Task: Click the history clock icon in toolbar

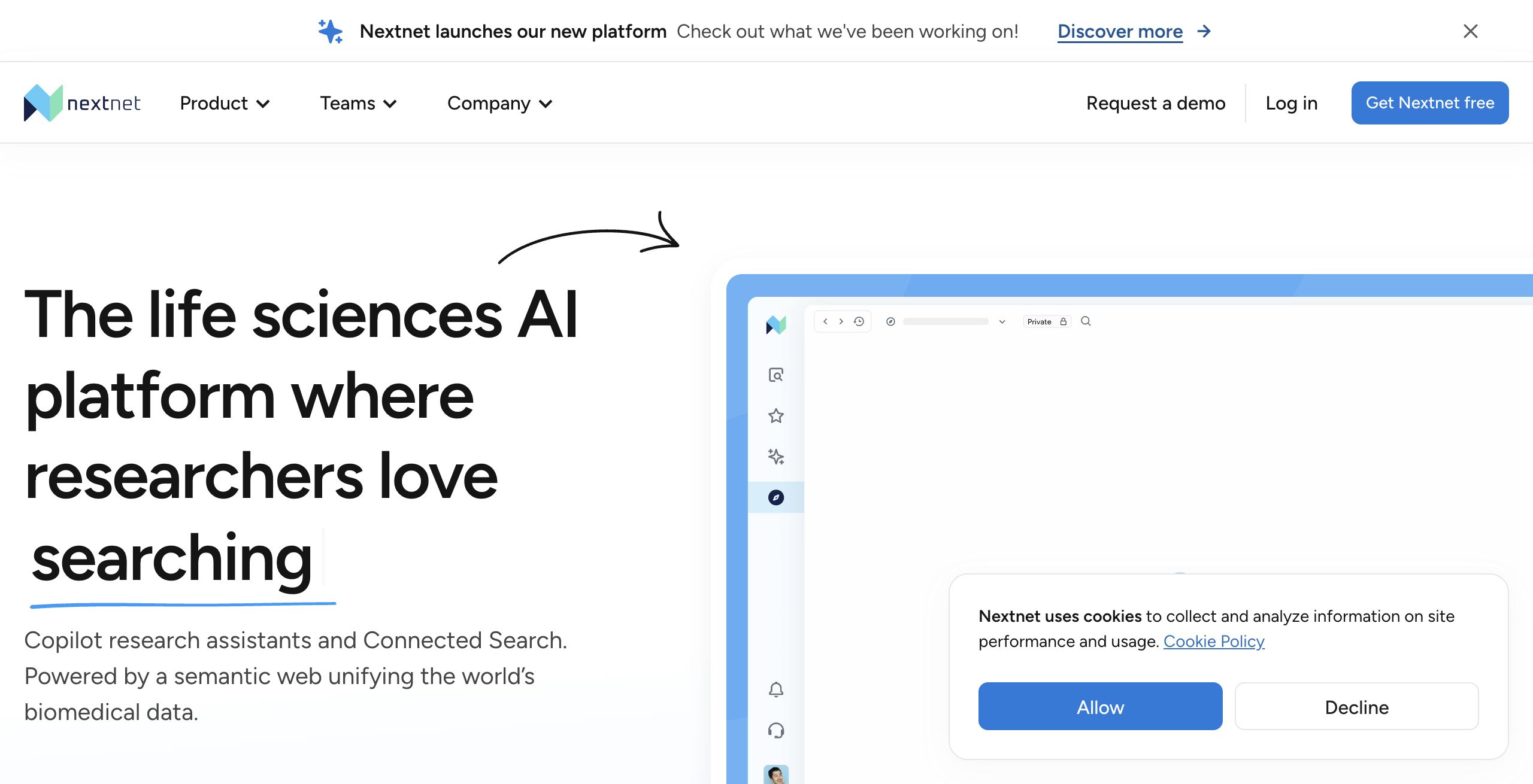Action: pos(859,321)
